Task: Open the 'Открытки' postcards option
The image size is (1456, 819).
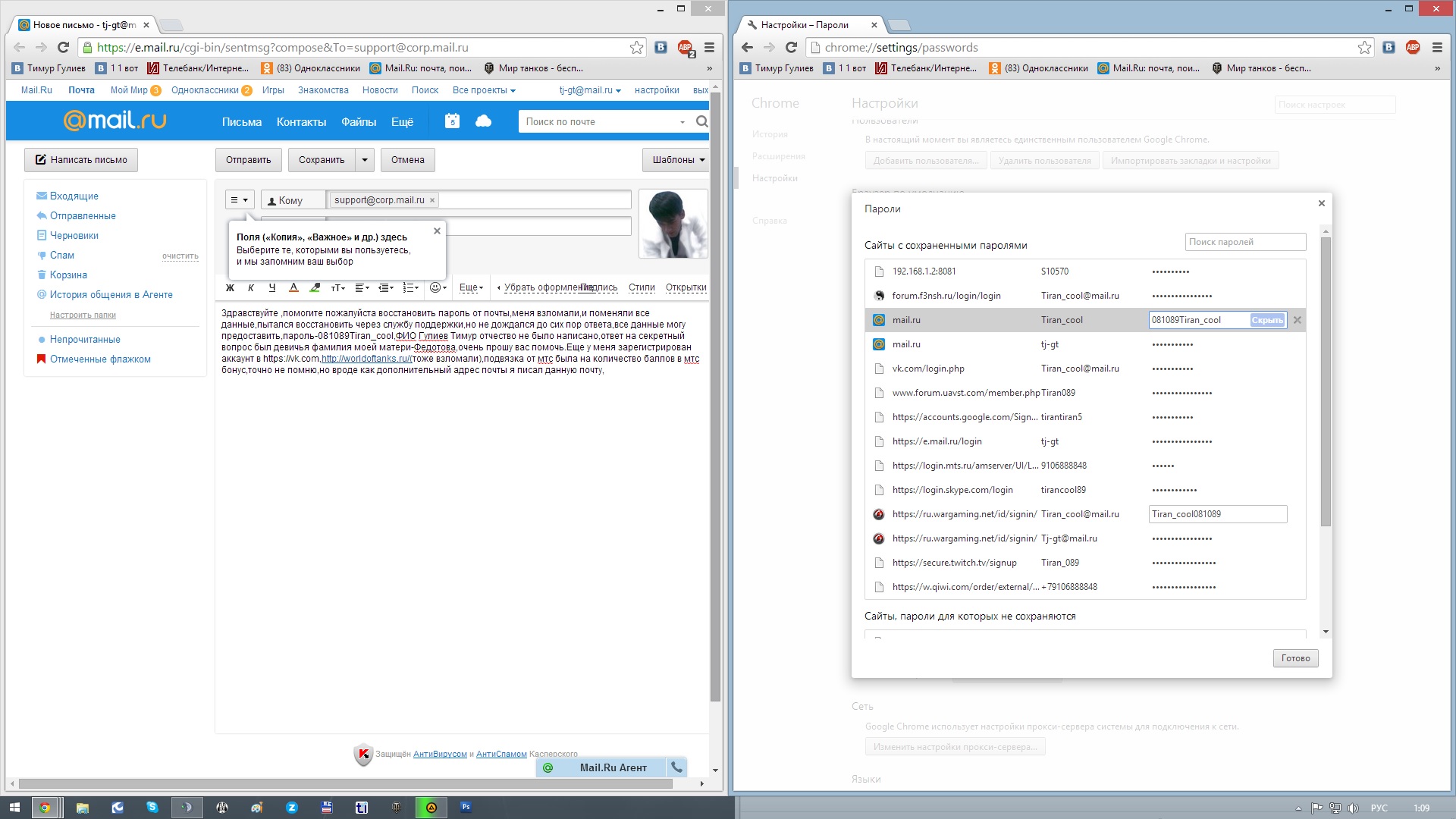Action: pyautogui.click(x=686, y=288)
